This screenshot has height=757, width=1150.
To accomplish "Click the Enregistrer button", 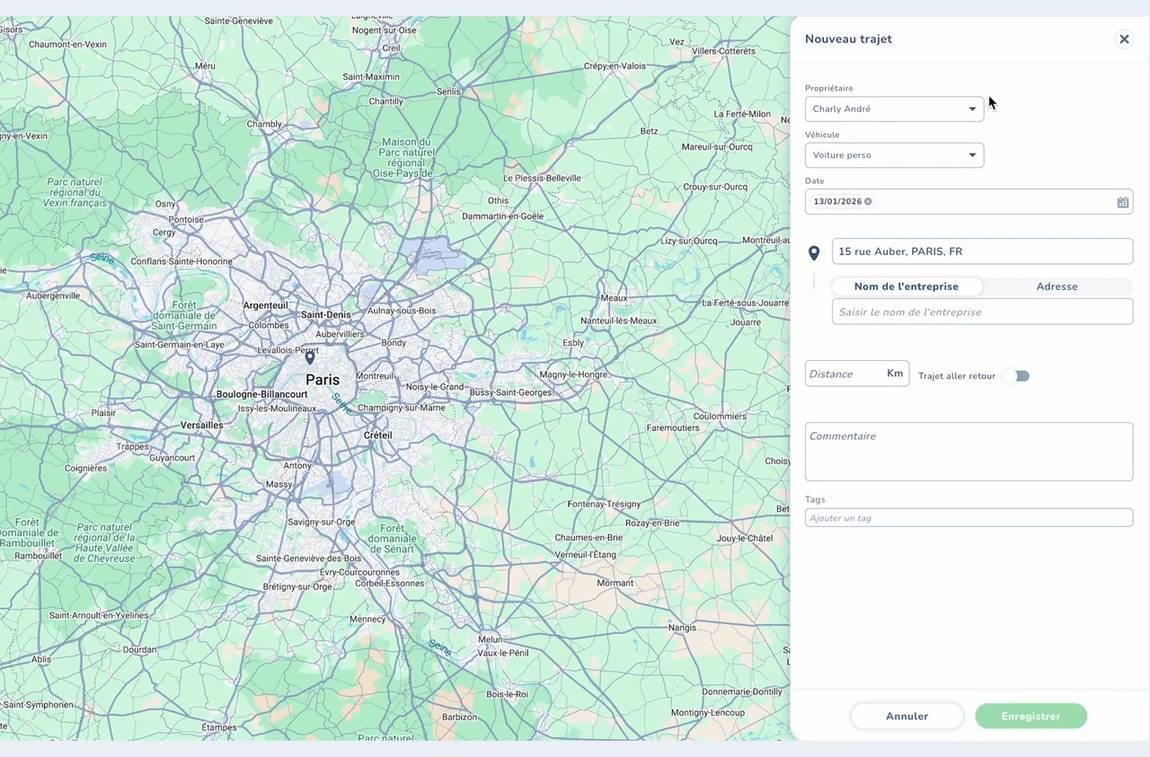I will tap(1030, 716).
